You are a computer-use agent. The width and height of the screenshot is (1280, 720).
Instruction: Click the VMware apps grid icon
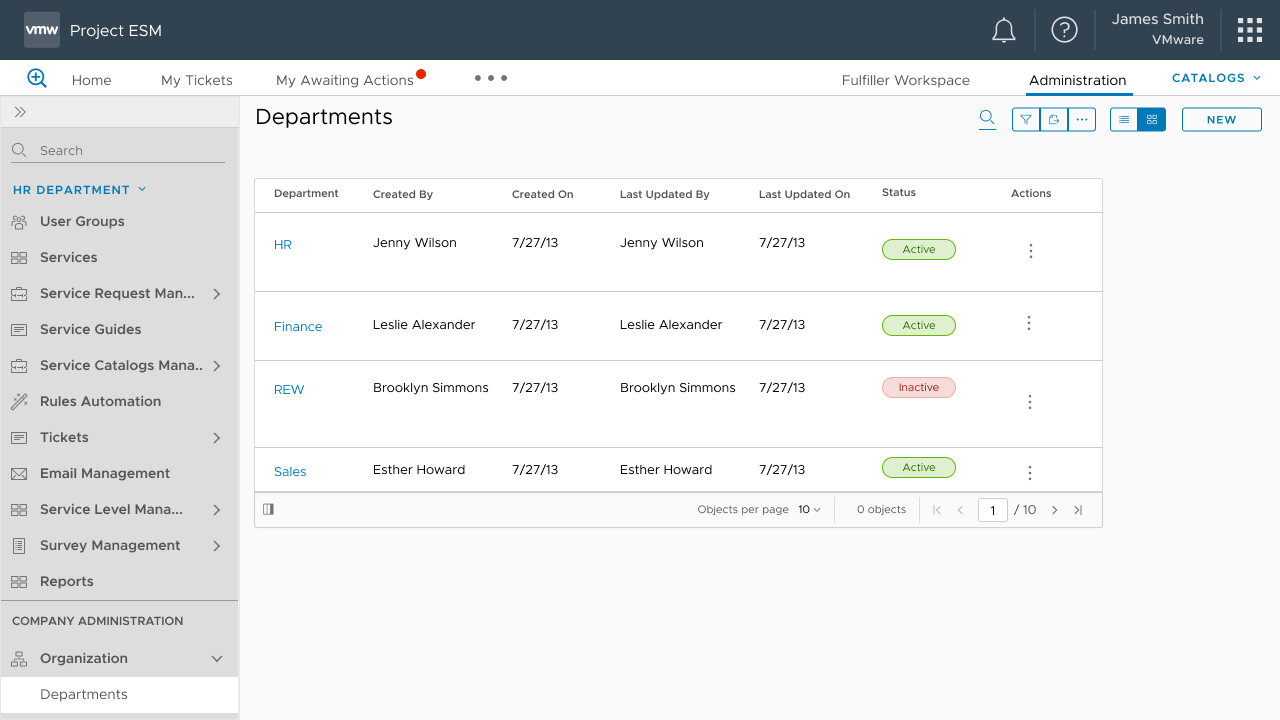coord(1249,30)
